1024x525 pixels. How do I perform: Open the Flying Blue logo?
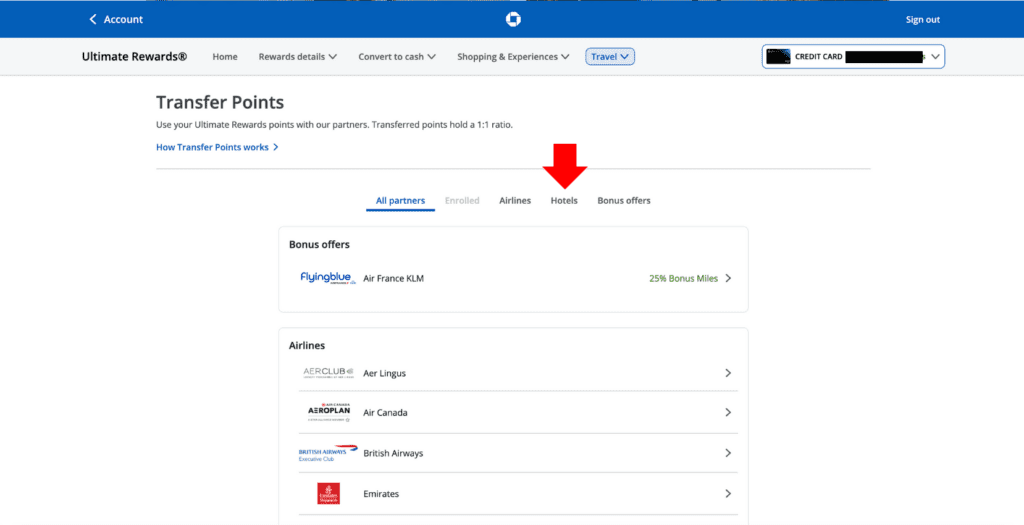[x=328, y=278]
